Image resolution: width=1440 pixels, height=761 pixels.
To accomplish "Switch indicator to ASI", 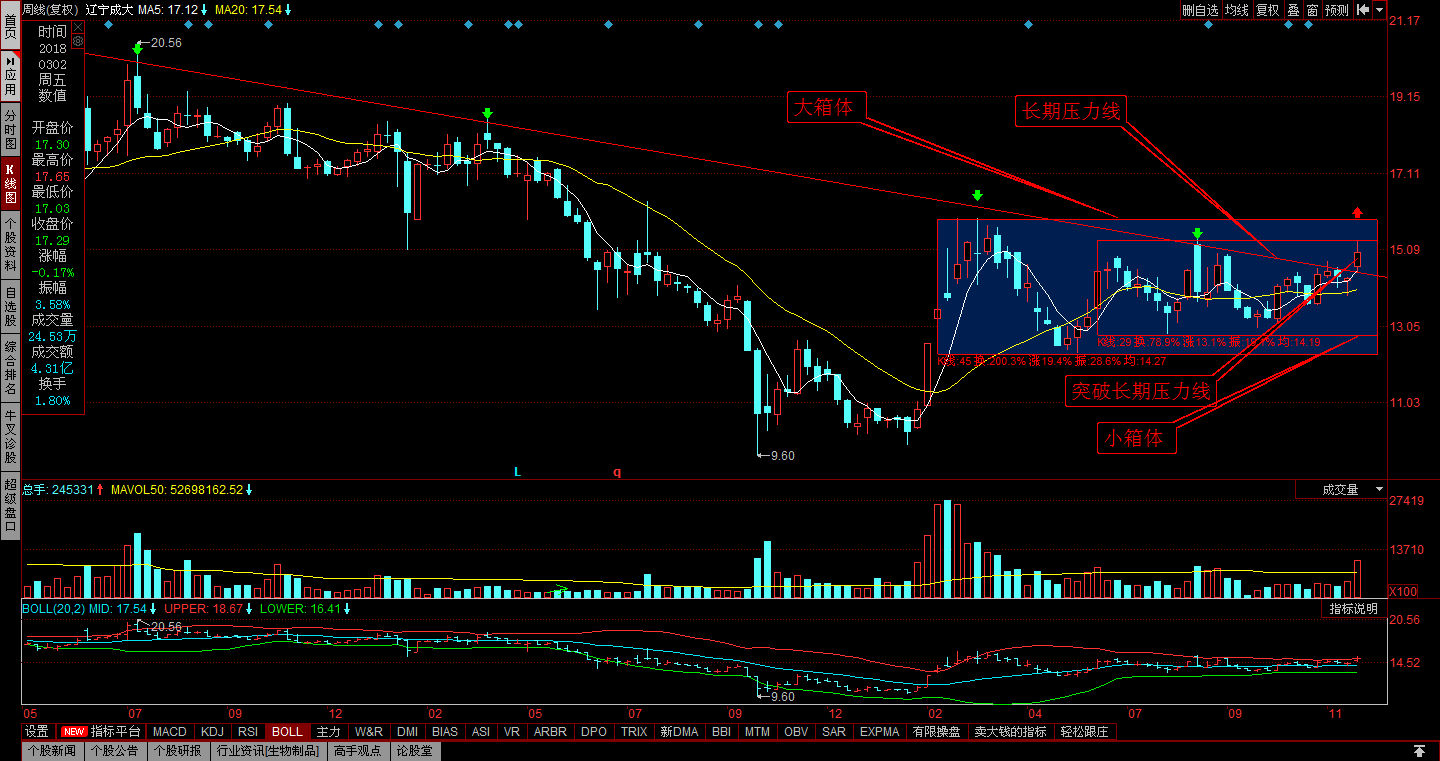I will tap(481, 732).
